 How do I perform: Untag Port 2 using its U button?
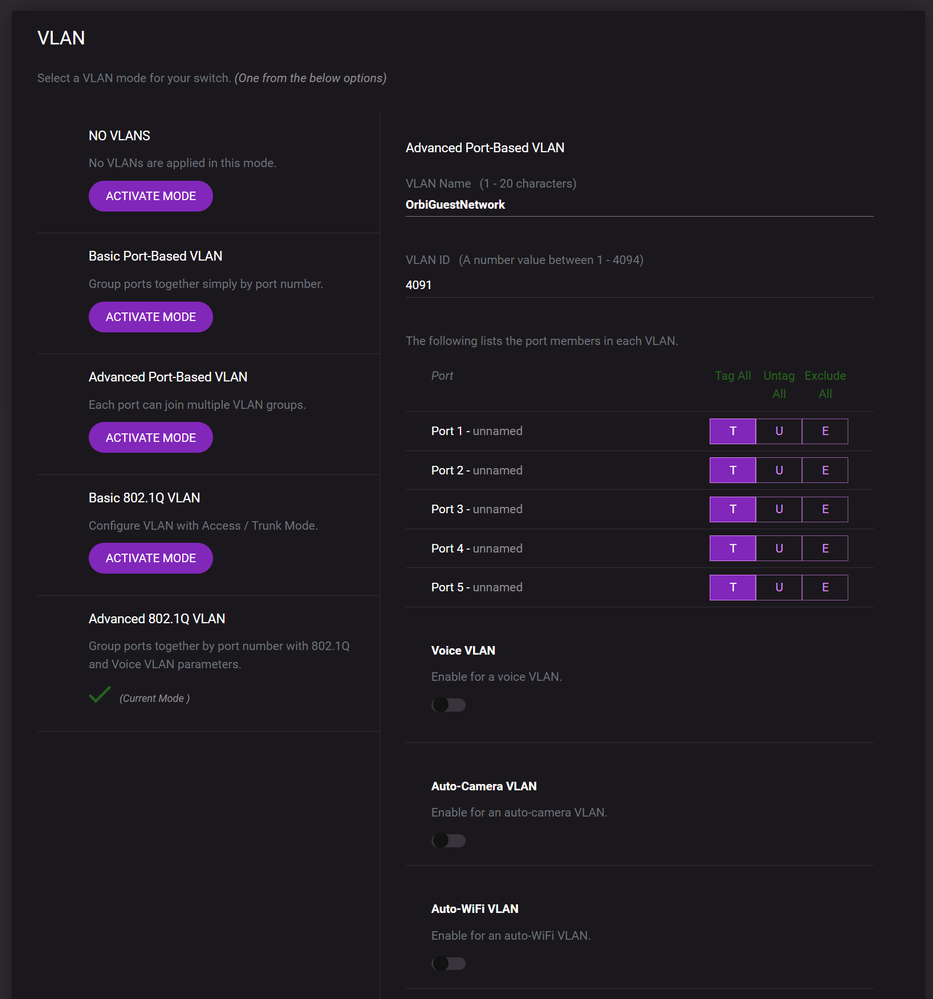click(x=778, y=470)
